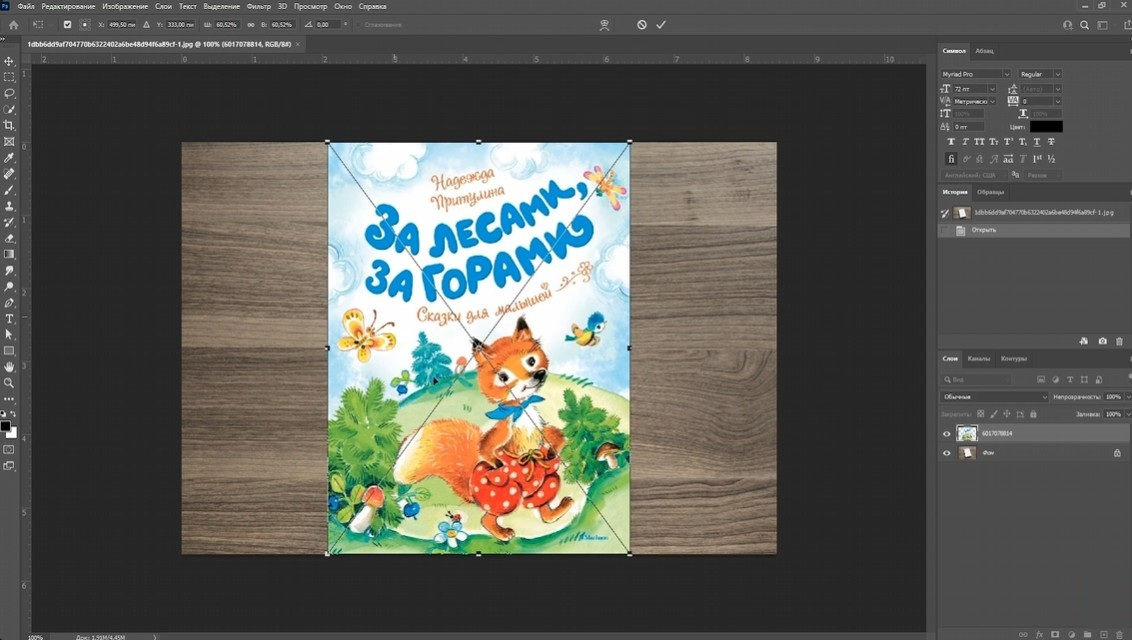Screen dimensions: 1132x640
Task: Link layers with the chain icon
Action: tap(1023, 634)
